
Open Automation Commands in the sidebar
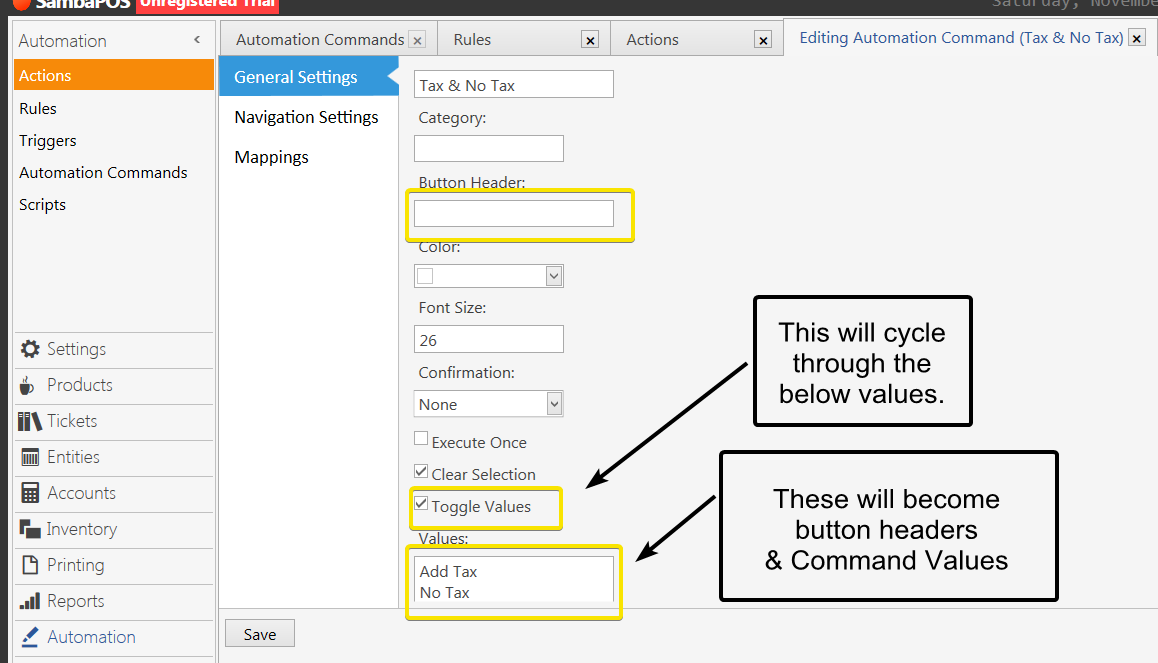[x=103, y=172]
